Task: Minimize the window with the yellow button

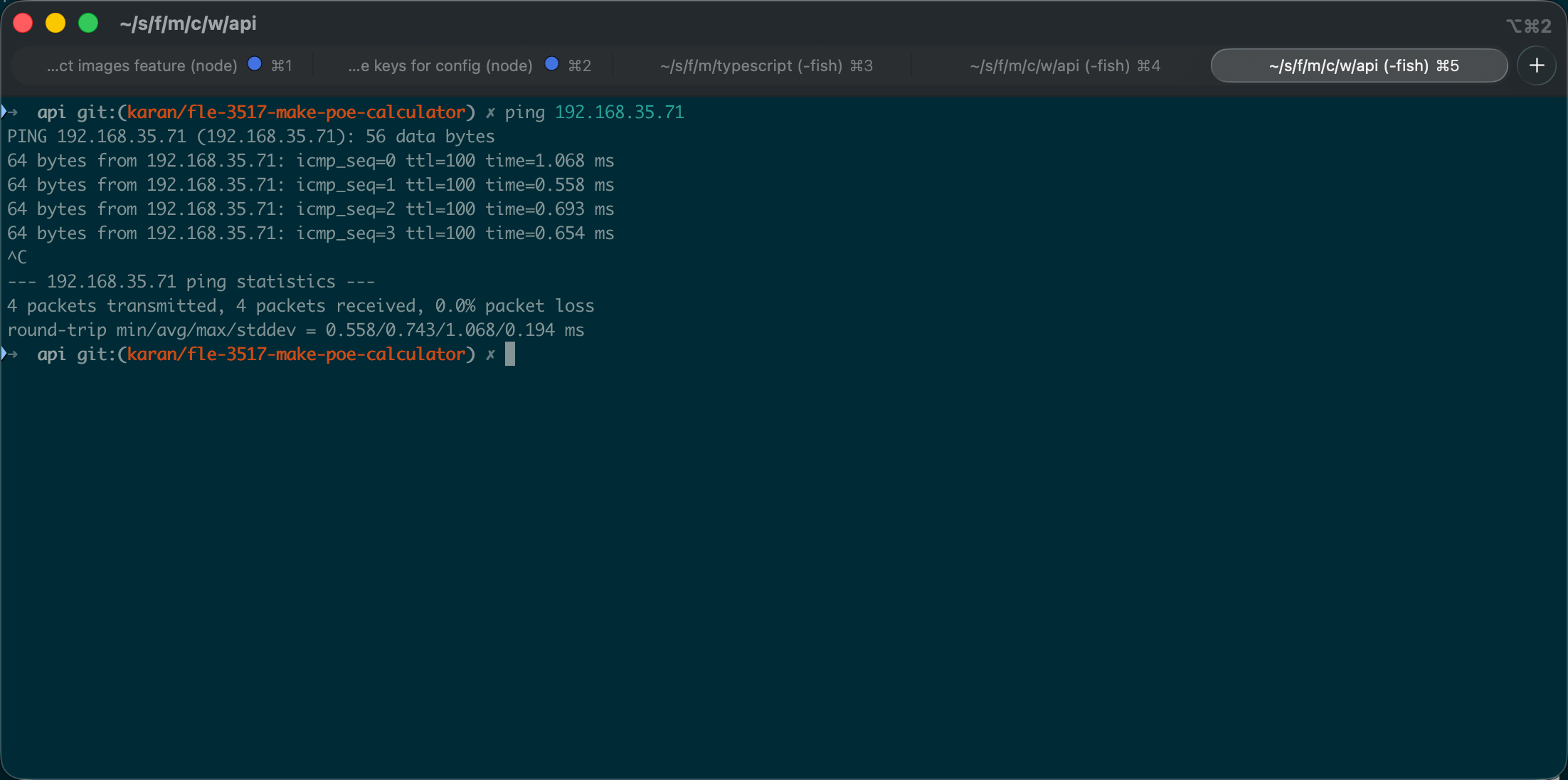Action: coord(55,23)
